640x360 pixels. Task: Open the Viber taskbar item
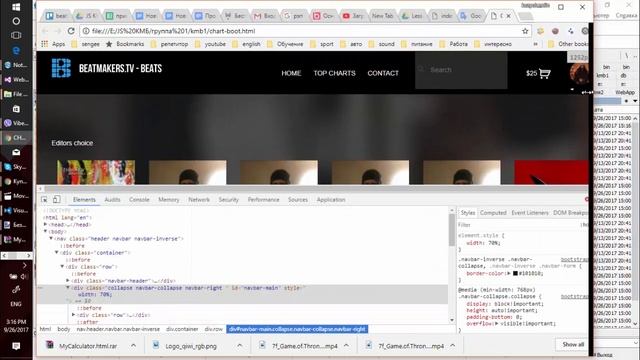tap(16, 123)
